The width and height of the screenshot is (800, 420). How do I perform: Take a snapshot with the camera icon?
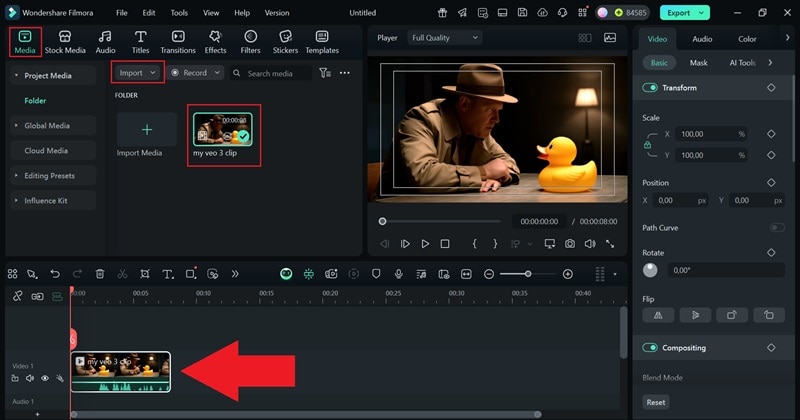pyautogui.click(x=569, y=244)
